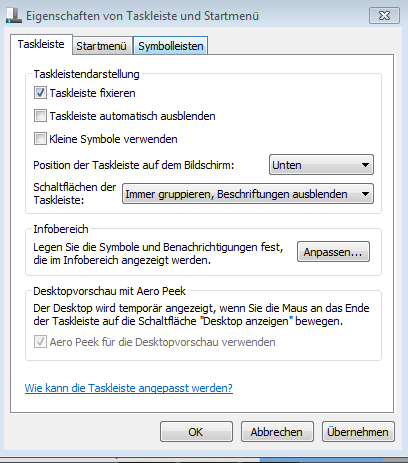Enable 'Taskleiste automatisch ausblenden' checkbox
This screenshot has height=463, width=408.
click(x=40, y=116)
